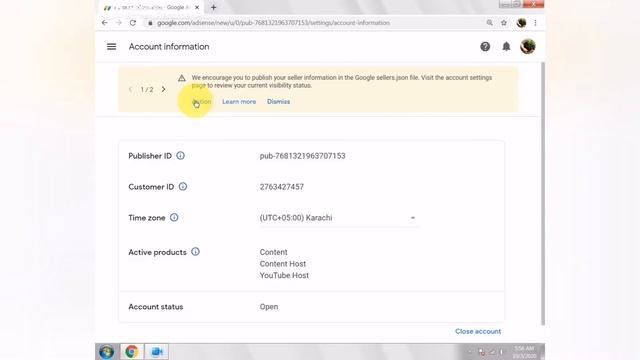Dismiss the sellers.json notification

click(278, 102)
